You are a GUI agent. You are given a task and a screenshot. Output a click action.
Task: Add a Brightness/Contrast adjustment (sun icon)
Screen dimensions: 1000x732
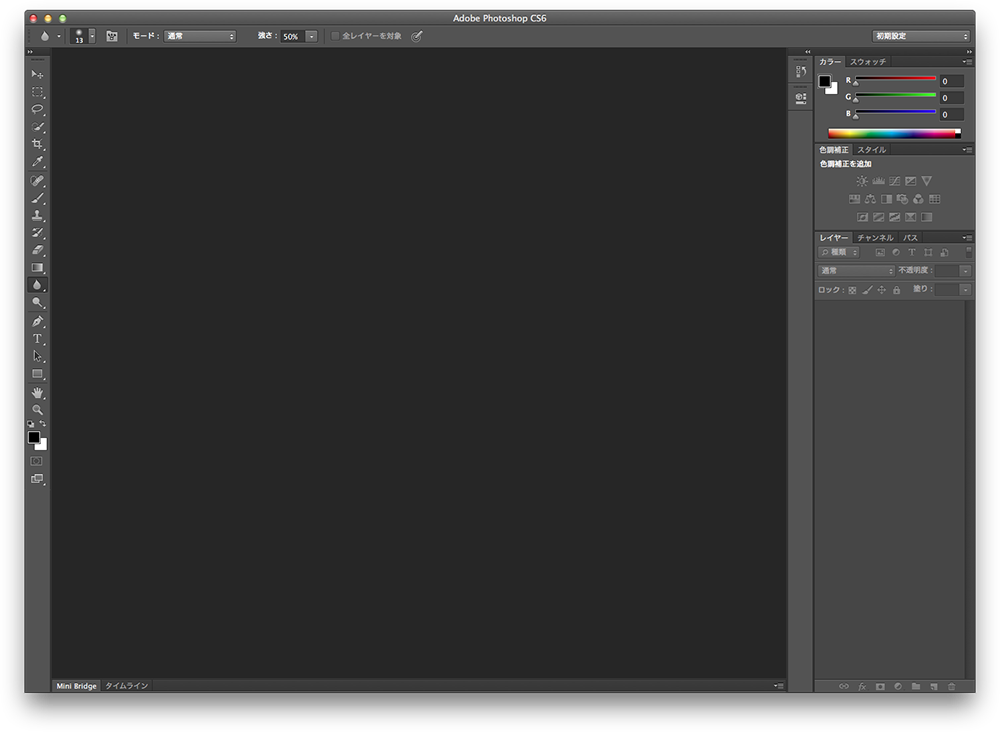(862, 181)
